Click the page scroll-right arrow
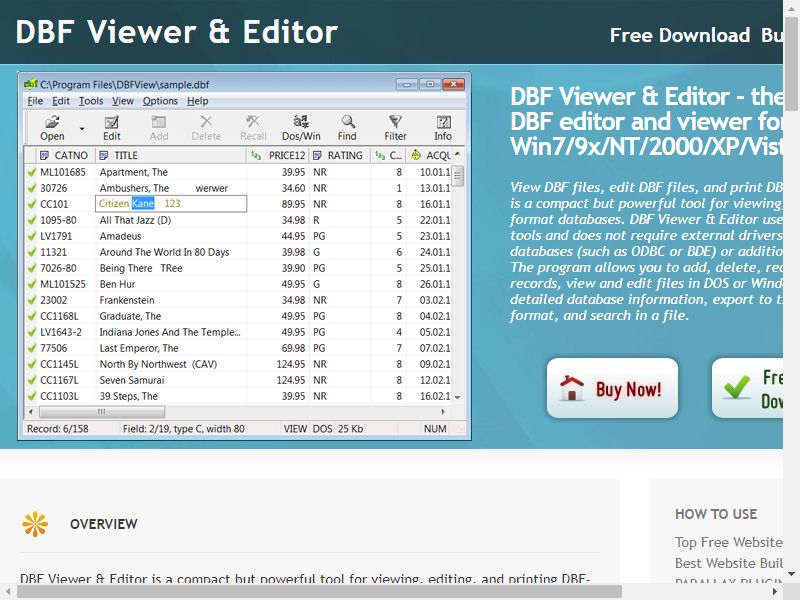Image resolution: width=800 pixels, height=600 pixels. (775, 592)
